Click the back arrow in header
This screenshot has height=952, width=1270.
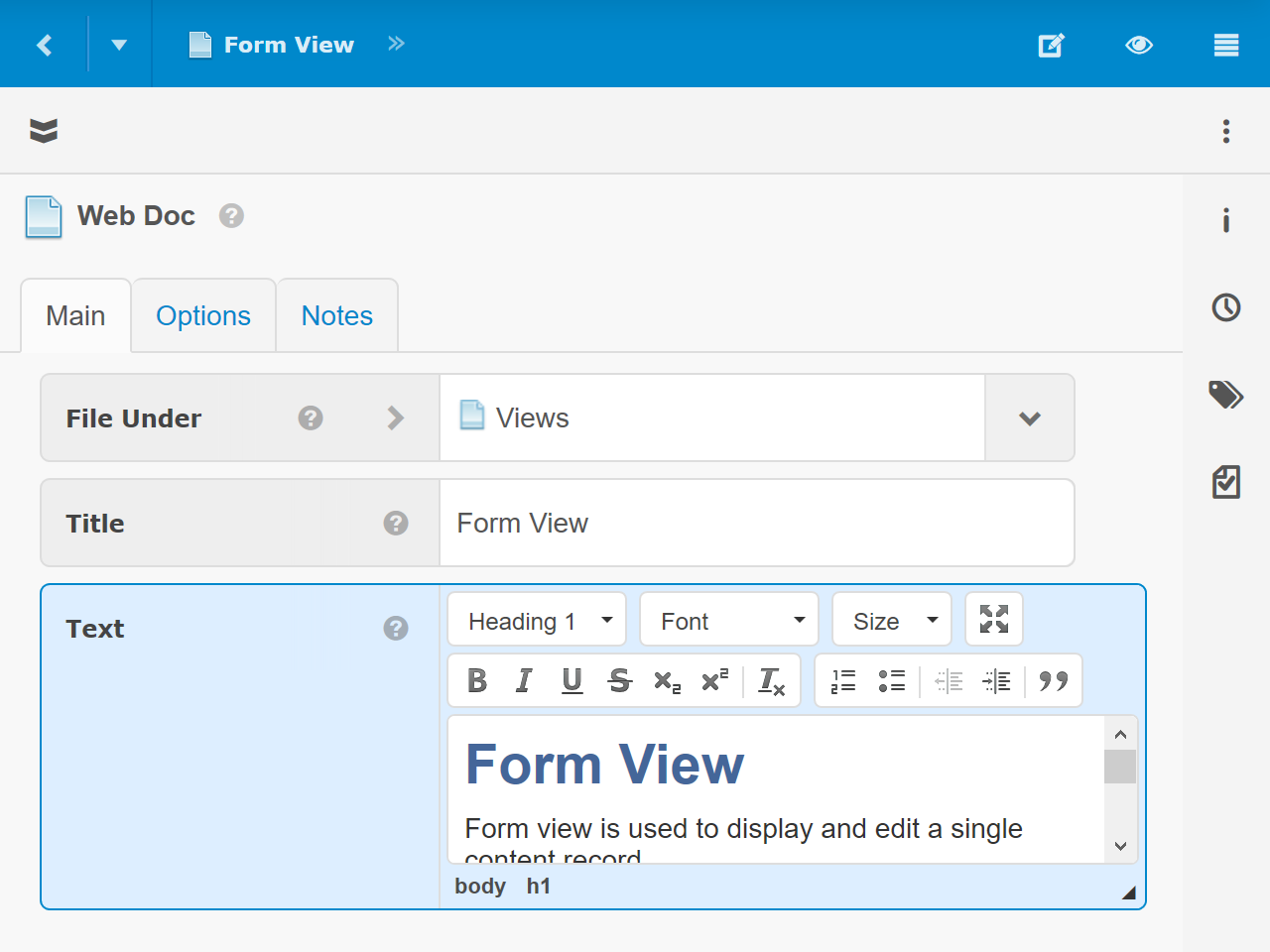(44, 45)
